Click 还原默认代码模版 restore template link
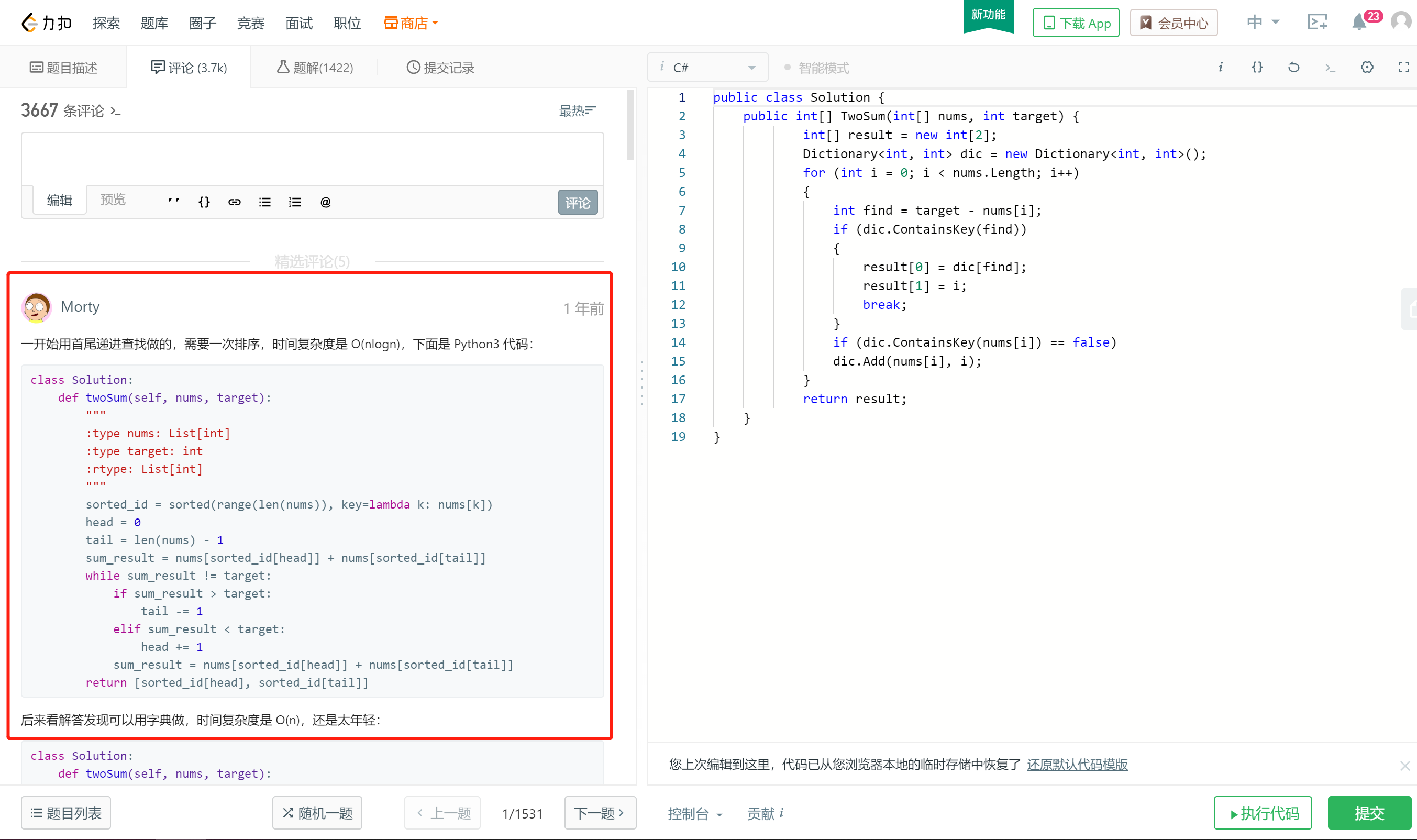 click(1077, 764)
